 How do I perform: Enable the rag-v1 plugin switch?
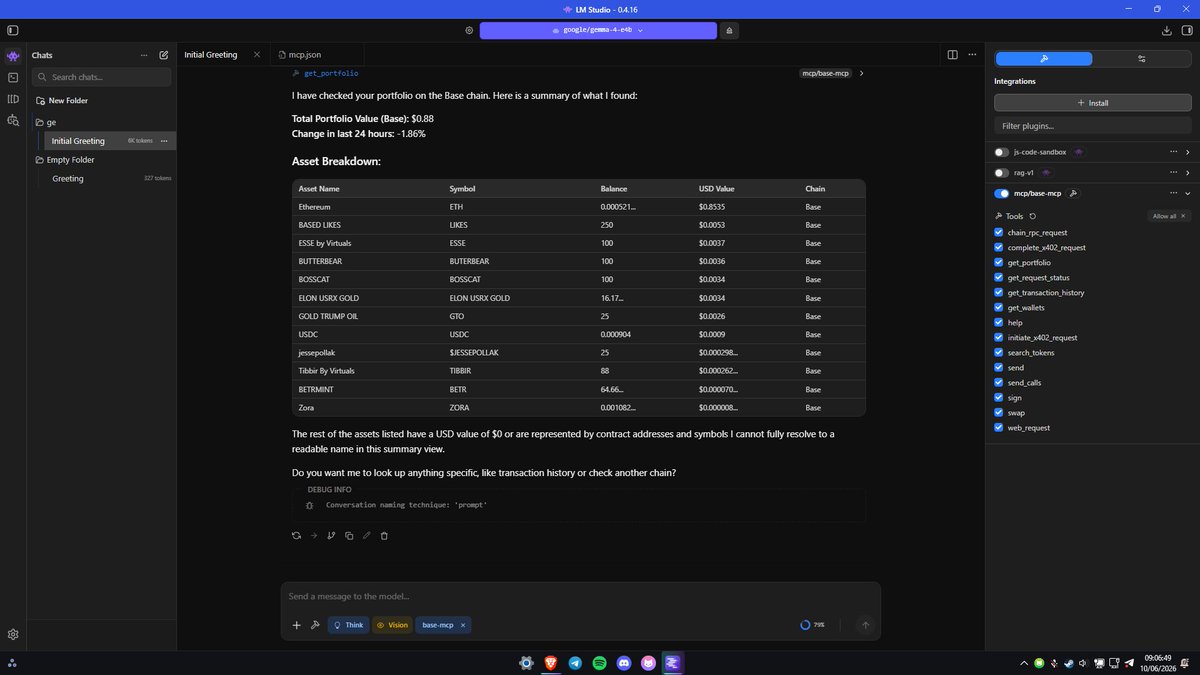(x=1002, y=173)
